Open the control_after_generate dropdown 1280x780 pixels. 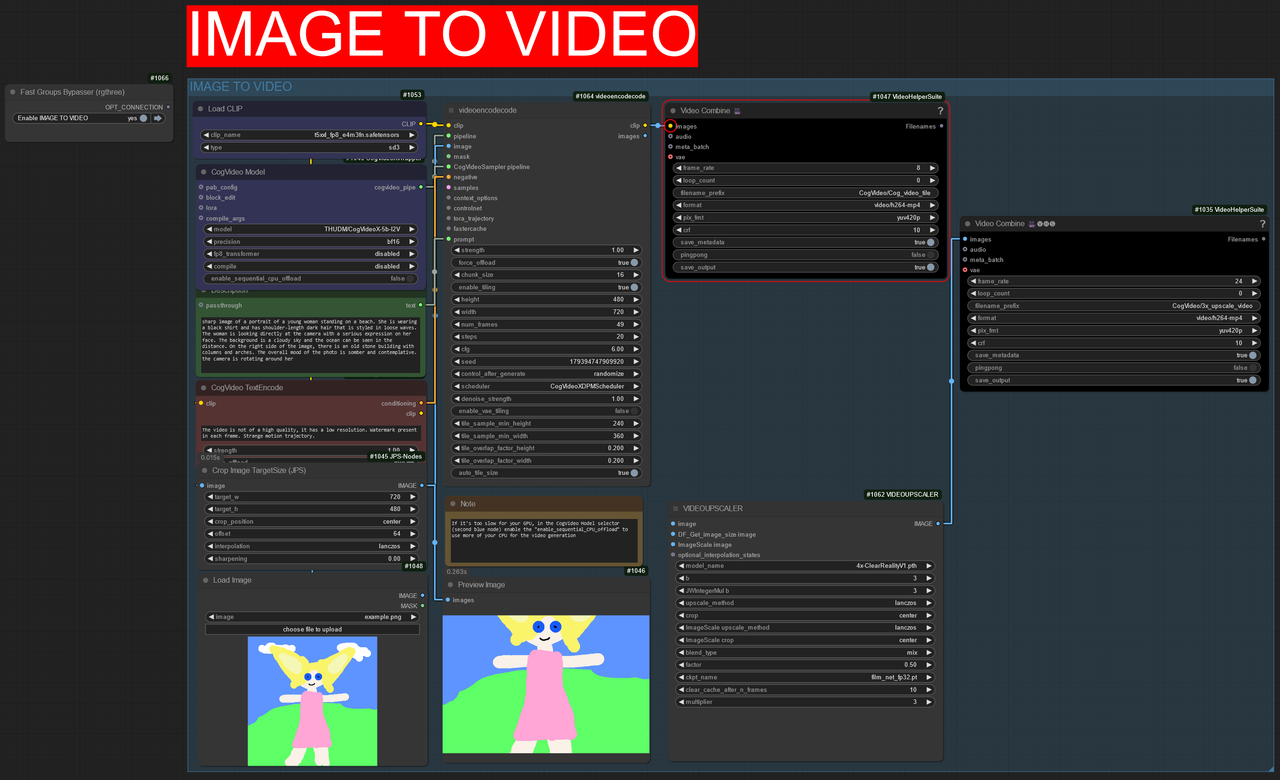click(545, 374)
